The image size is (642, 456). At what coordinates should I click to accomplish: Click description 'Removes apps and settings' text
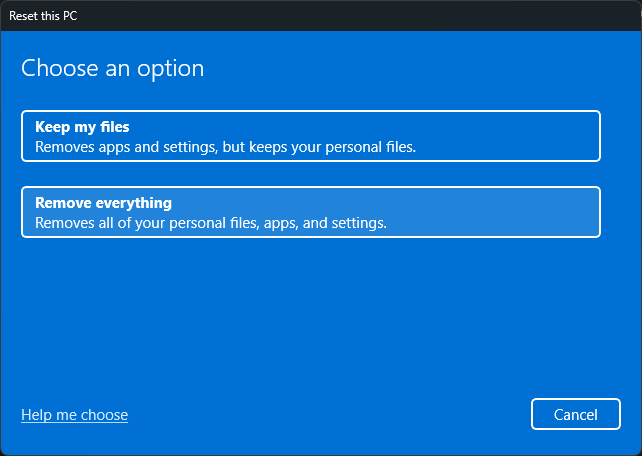(x=225, y=146)
